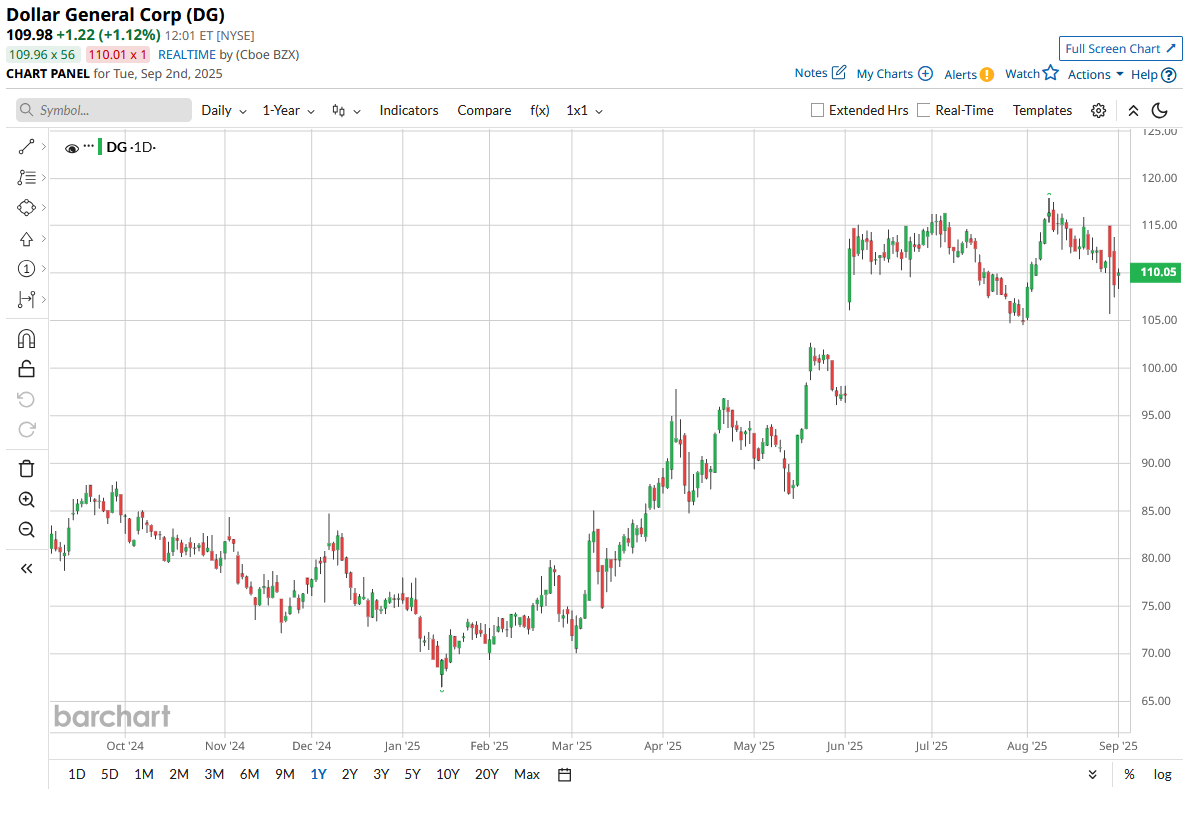Image resolution: width=1198 pixels, height=830 pixels.
Task: Enable the Real-Time checkbox
Action: click(924, 110)
